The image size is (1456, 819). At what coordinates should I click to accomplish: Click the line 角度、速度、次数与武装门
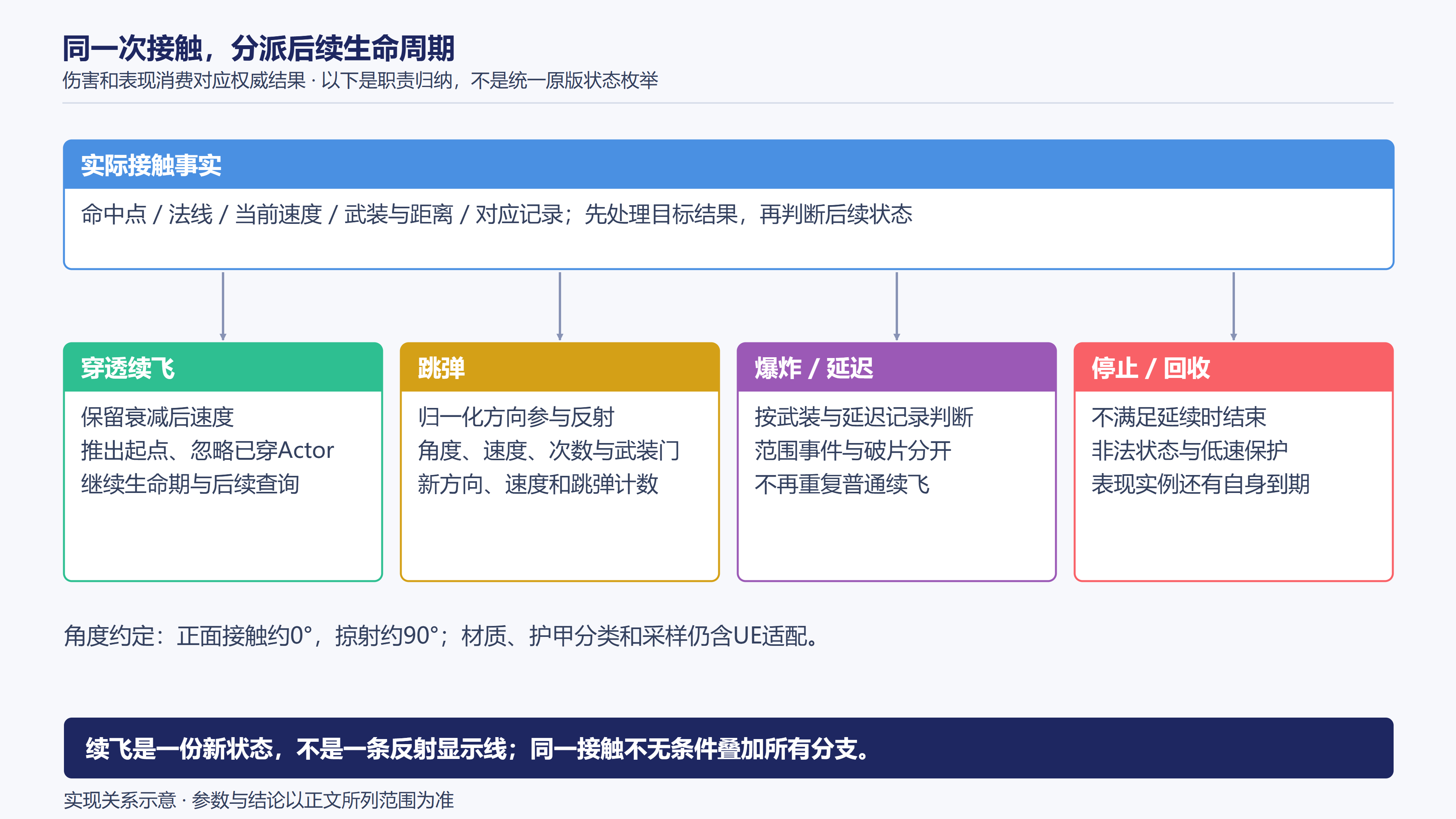click(548, 450)
